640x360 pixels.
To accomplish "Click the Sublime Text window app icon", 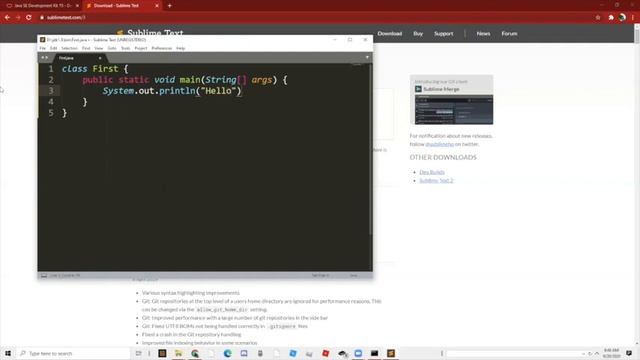I will click(42, 40).
